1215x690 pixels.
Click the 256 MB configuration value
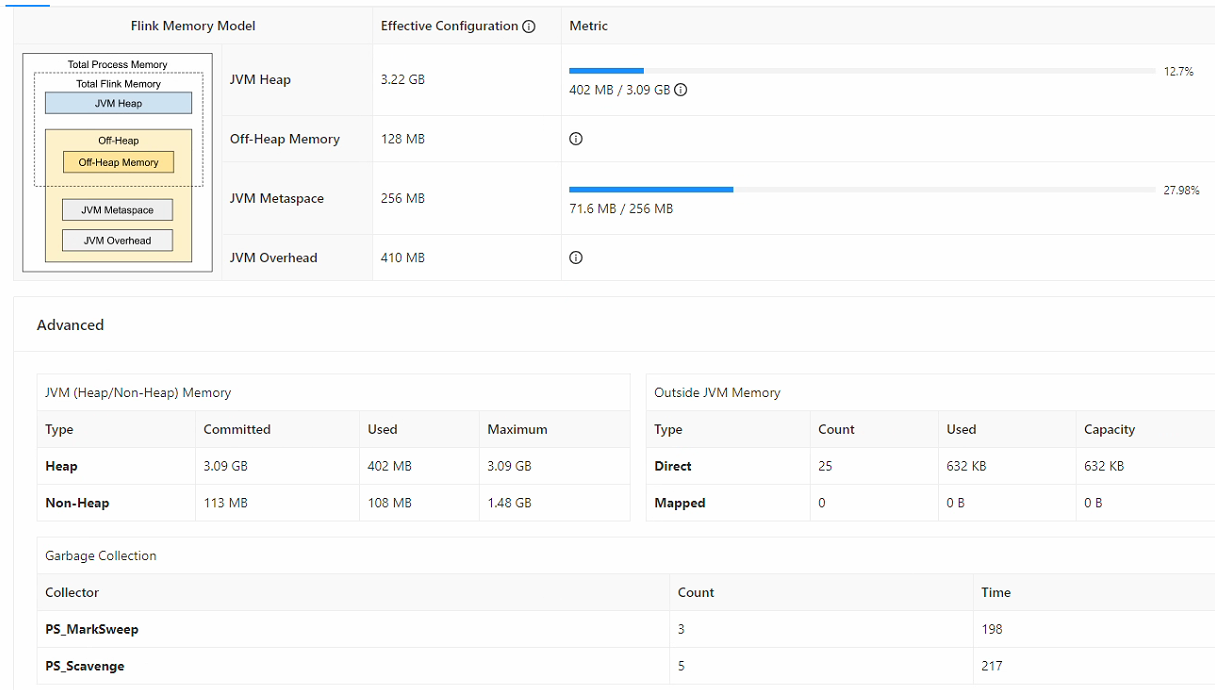403,198
